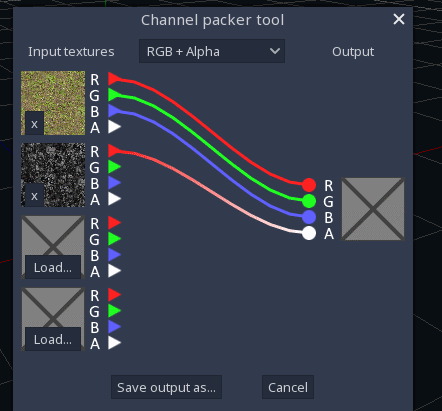This screenshot has height=411, width=442.
Task: Click the grass input texture thumbnail
Action: (53, 103)
